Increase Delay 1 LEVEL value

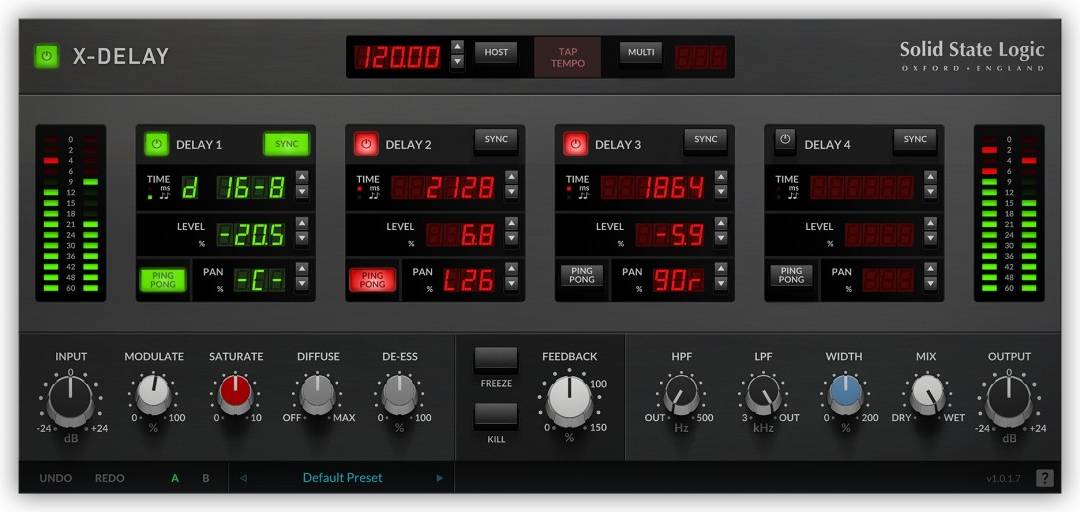[x=302, y=223]
